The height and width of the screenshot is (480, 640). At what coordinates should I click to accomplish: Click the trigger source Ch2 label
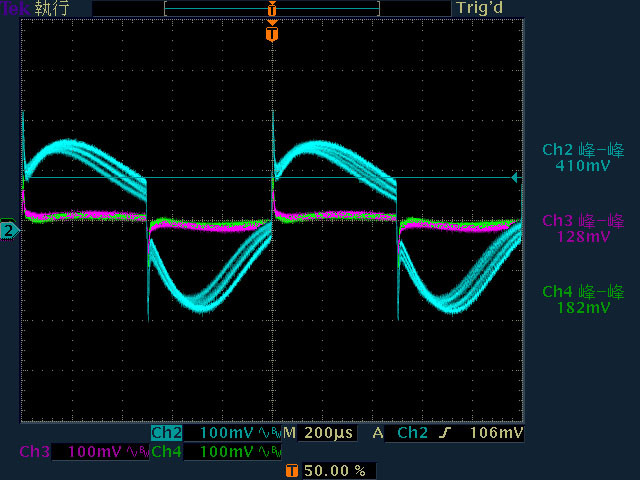[x=413, y=433]
